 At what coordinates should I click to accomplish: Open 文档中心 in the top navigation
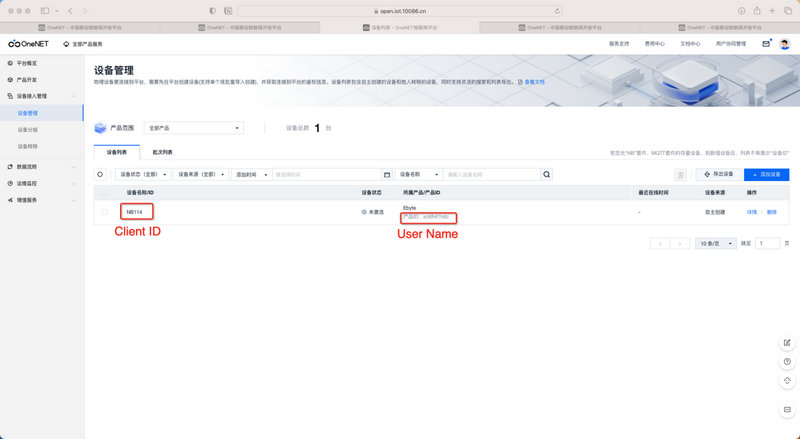(690, 44)
